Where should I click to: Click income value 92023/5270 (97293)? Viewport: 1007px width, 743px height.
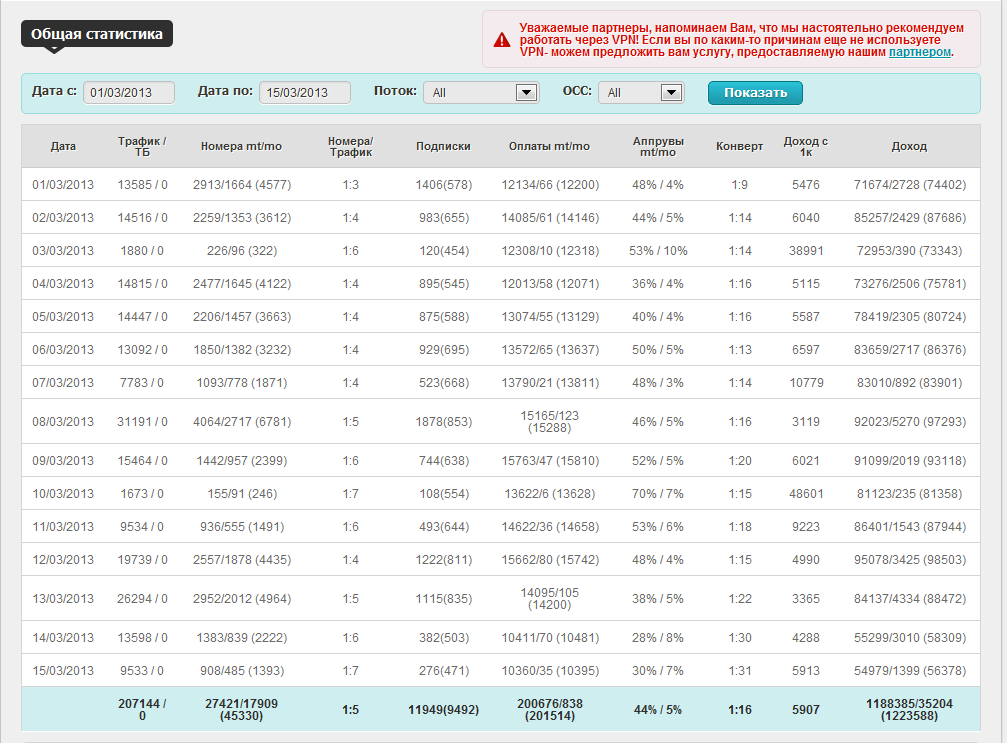click(909, 422)
